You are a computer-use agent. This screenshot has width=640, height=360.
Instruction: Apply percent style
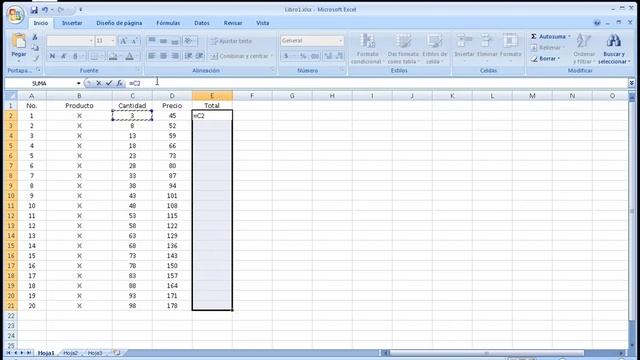[x=303, y=56]
